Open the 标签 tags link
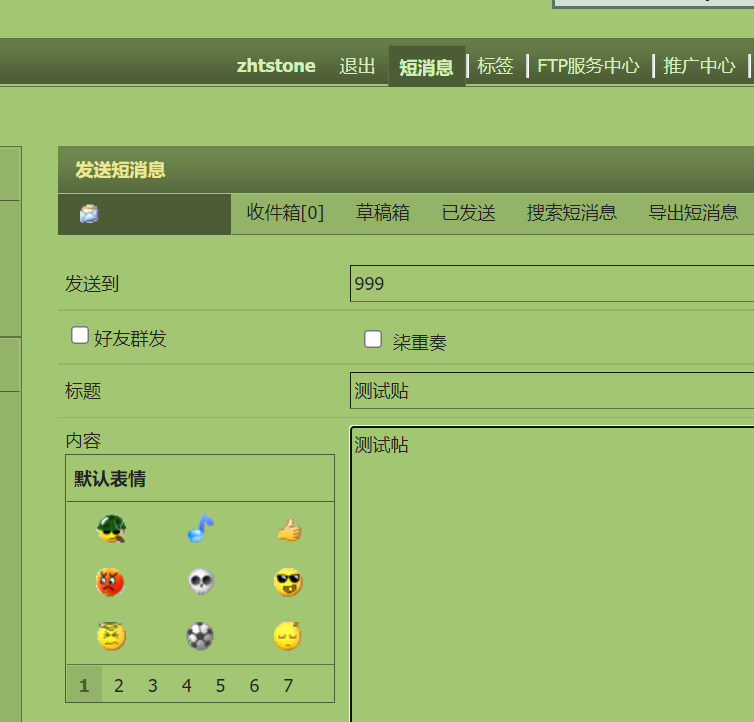Image resolution: width=754 pixels, height=722 pixels. (495, 66)
